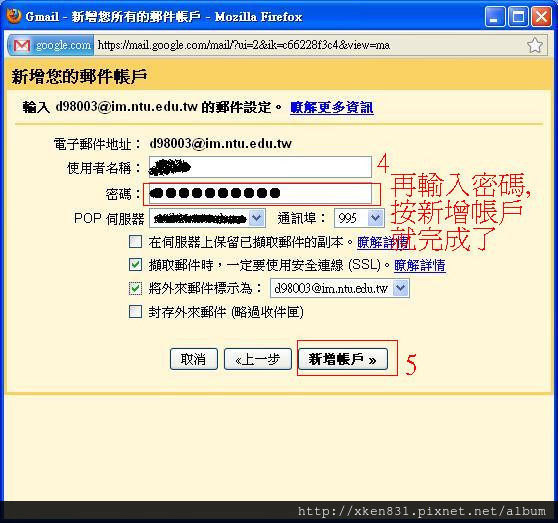Enable 封存外來郵件 (略過收件匣) checkbox
This screenshot has width=558, height=523.
coord(136,311)
